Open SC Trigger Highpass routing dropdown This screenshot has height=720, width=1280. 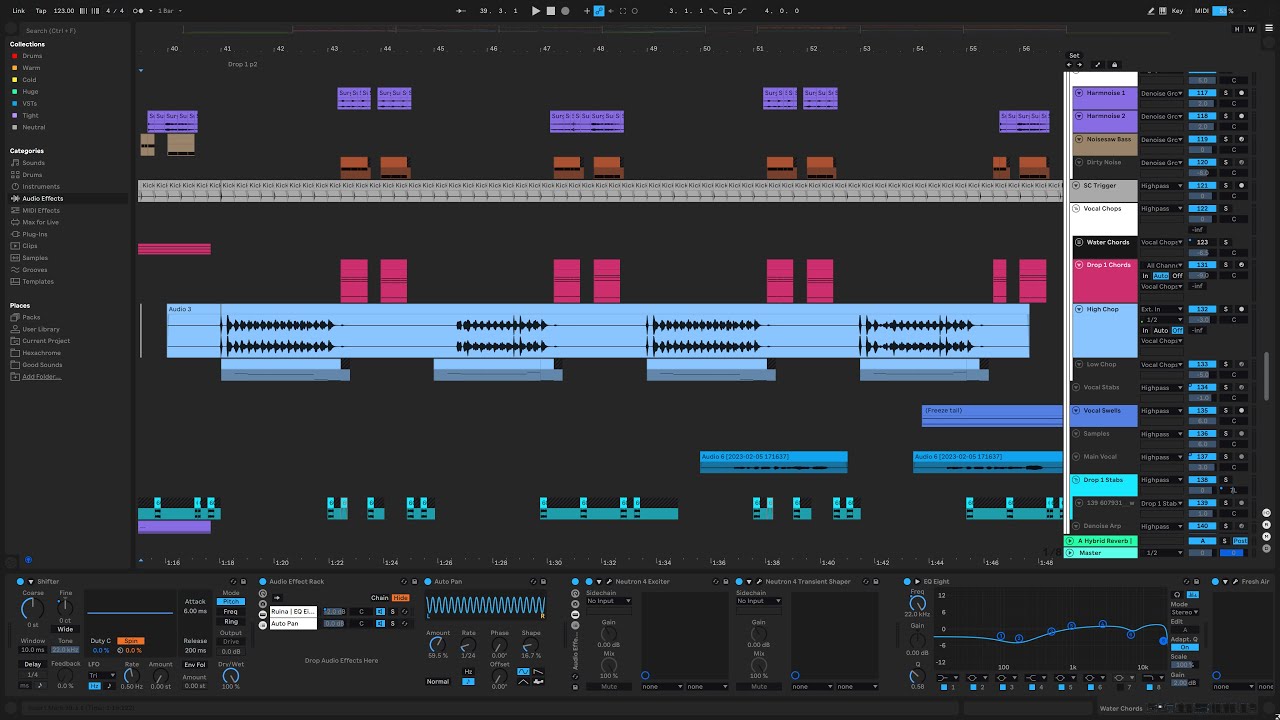click(1161, 186)
